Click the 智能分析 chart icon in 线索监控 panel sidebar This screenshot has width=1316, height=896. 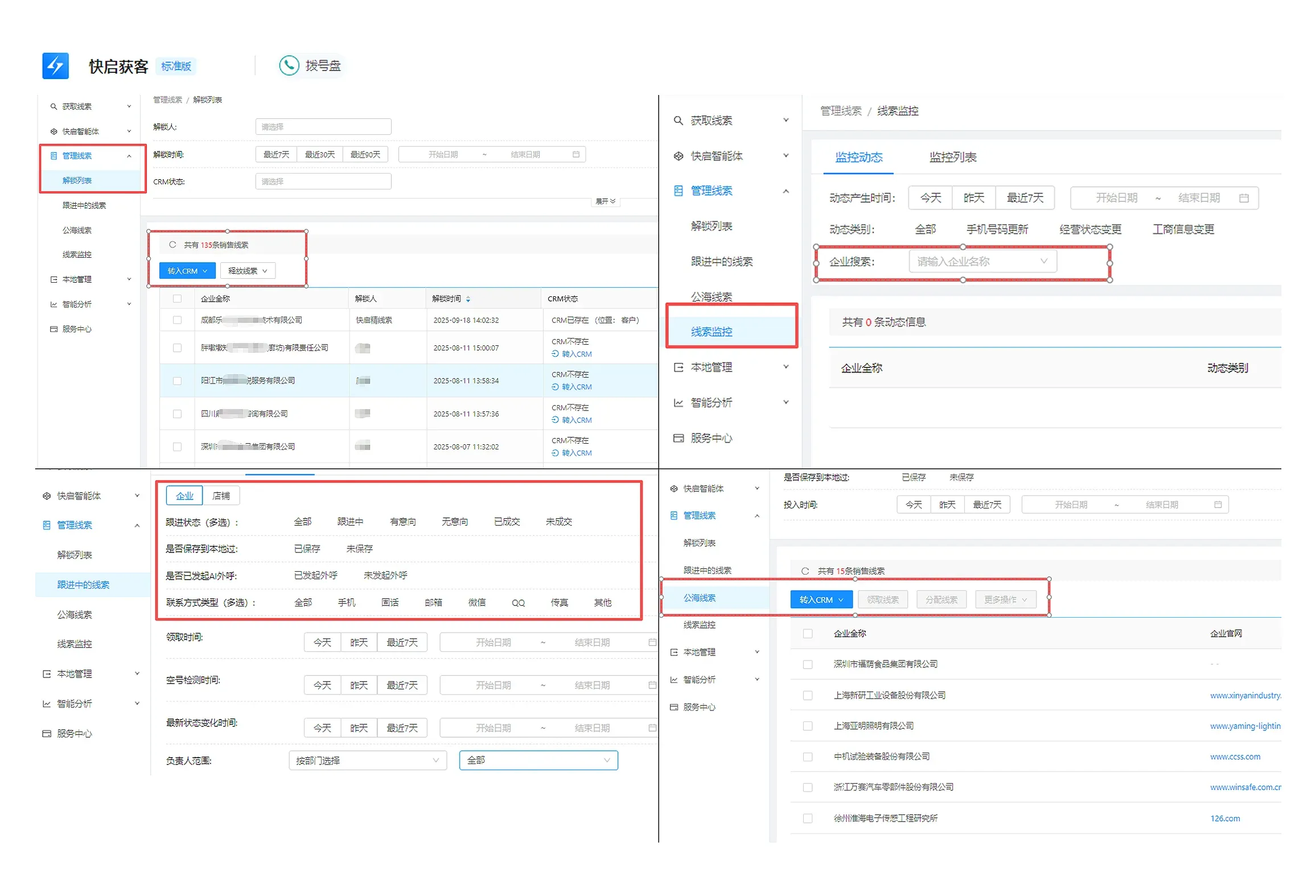point(678,403)
